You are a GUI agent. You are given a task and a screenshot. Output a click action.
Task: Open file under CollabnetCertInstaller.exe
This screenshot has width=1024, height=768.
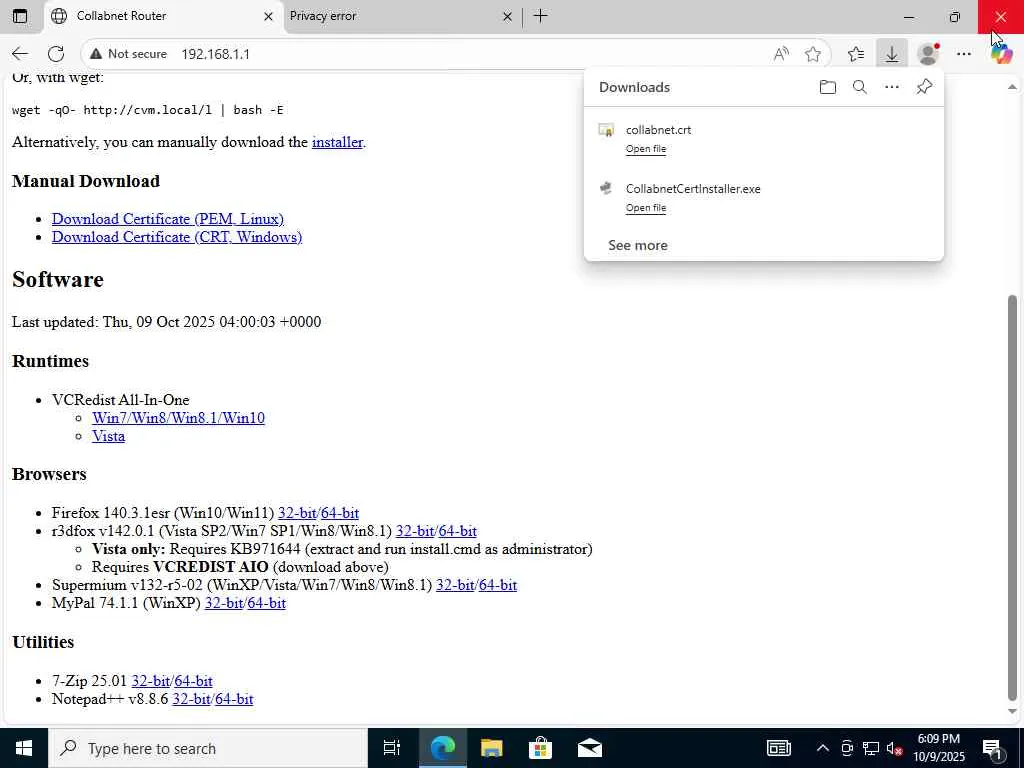(x=646, y=208)
